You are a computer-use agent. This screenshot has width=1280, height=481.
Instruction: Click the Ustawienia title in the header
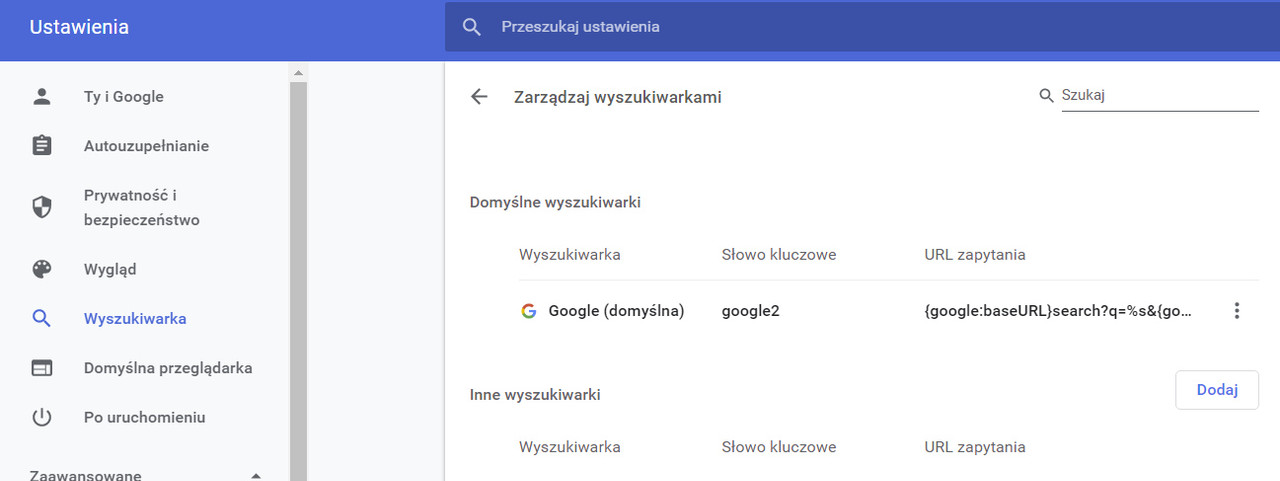point(79,27)
